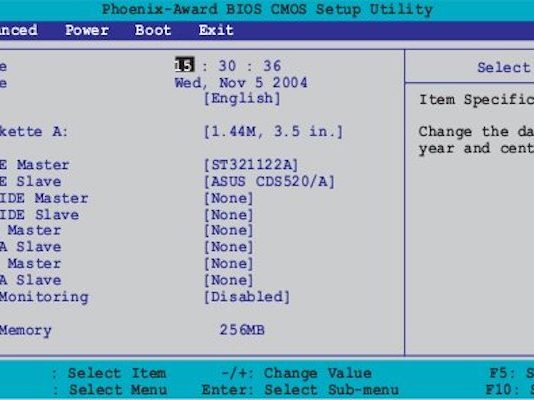
Task: Click the 'Select Menu' help text
Action: click(118, 390)
